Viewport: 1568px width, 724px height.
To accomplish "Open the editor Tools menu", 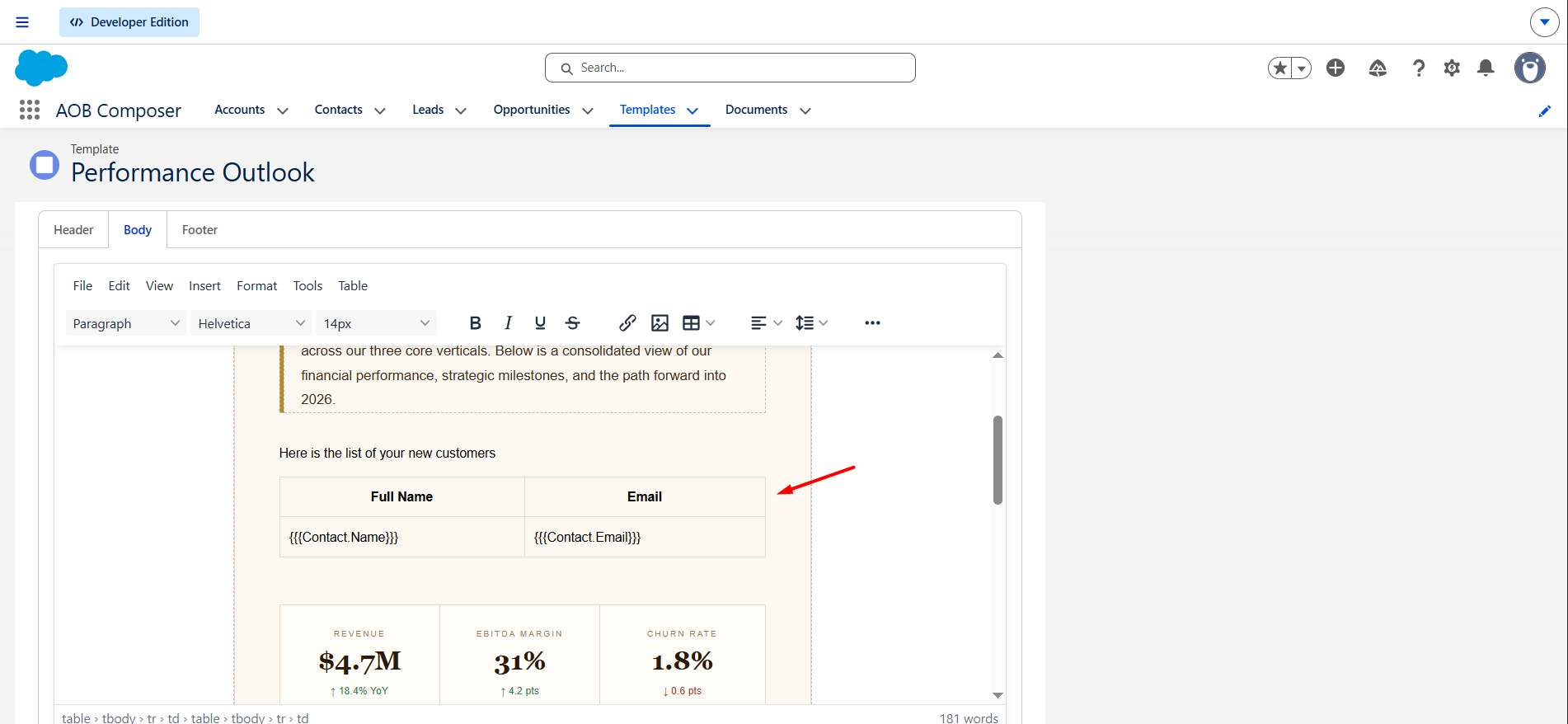I will pyautogui.click(x=307, y=285).
